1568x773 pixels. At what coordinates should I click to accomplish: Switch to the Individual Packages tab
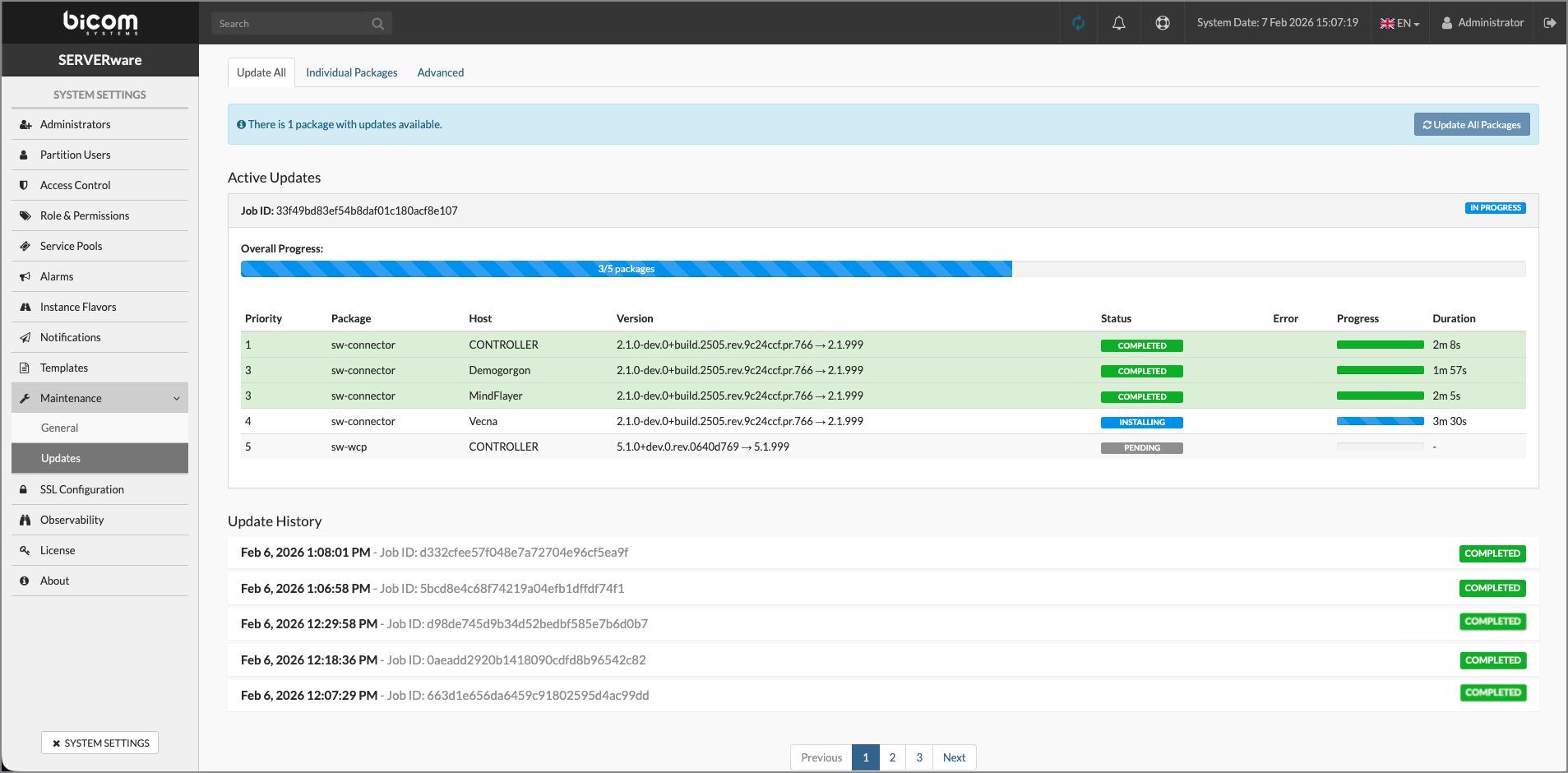click(352, 72)
